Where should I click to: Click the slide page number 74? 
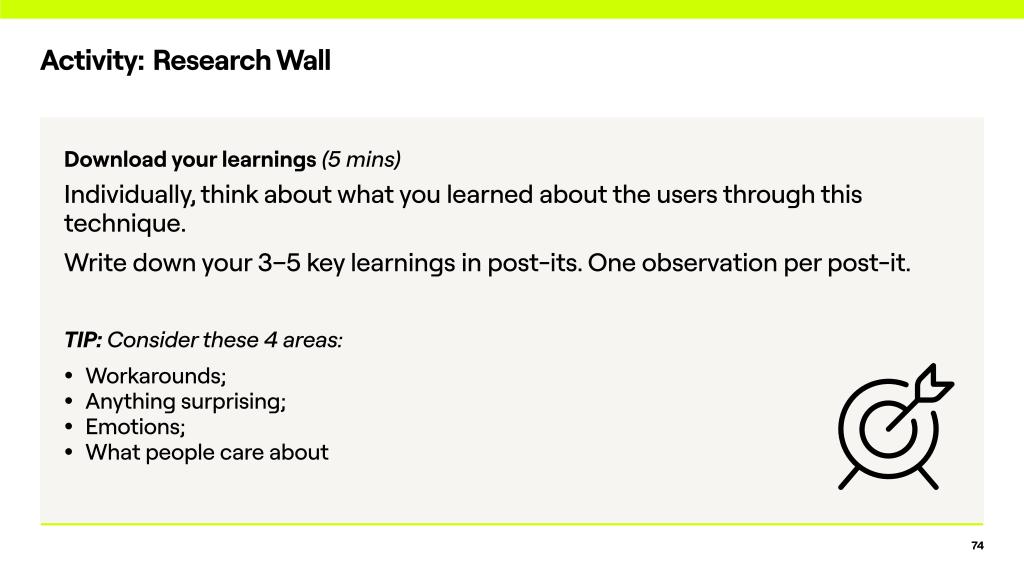point(977,545)
